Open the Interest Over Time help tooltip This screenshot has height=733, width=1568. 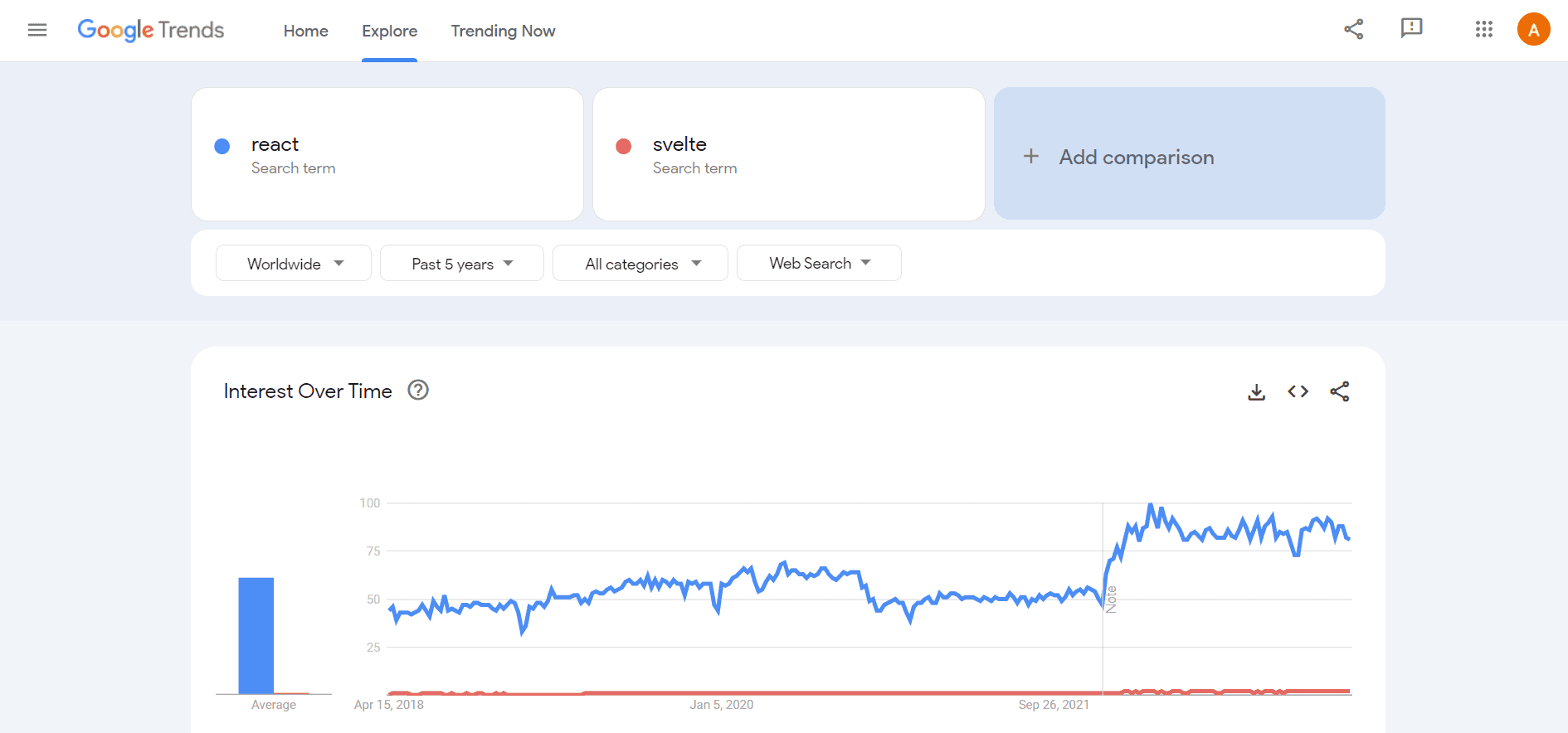tap(418, 390)
